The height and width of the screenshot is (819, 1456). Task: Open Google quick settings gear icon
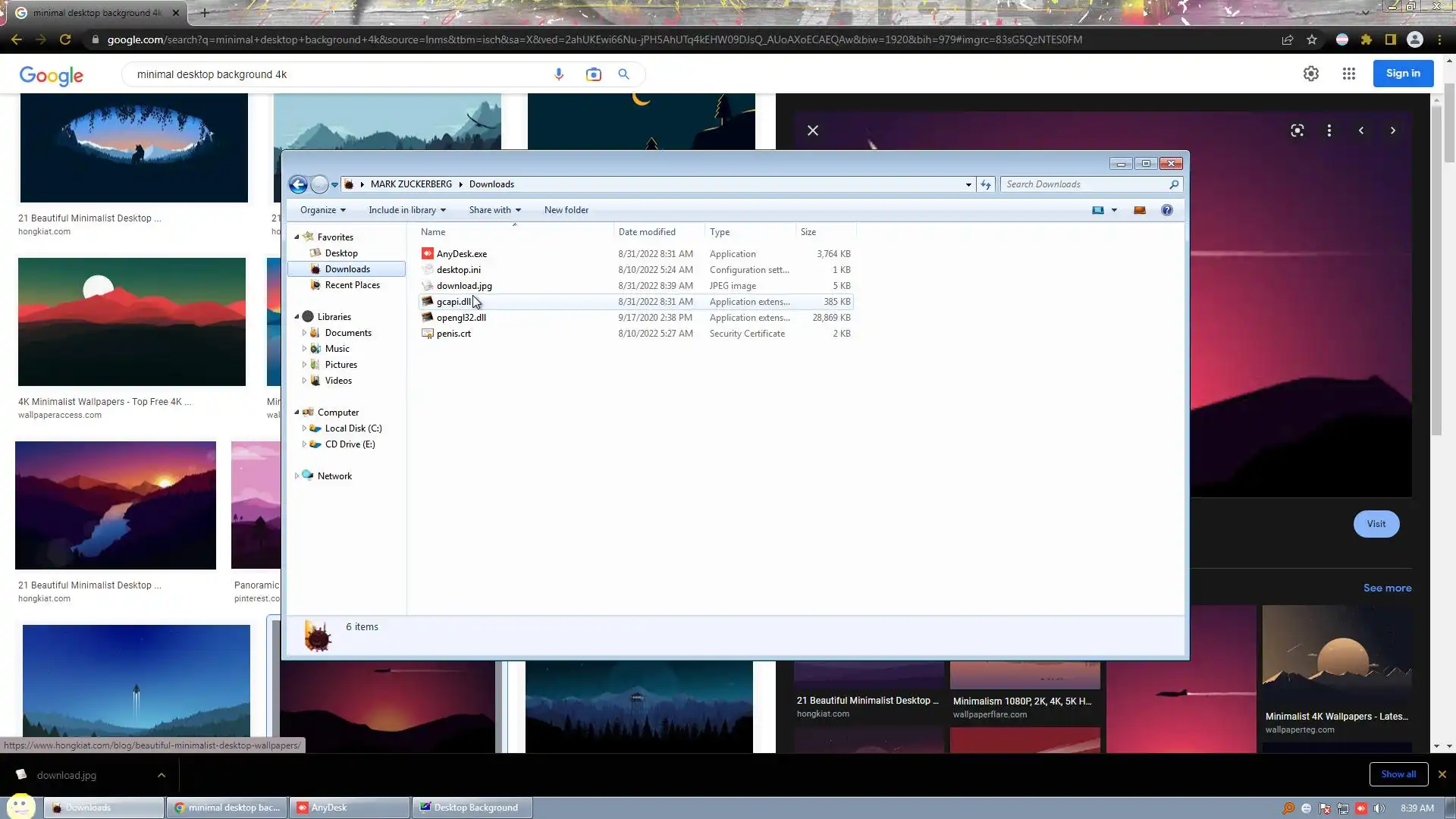point(1310,74)
